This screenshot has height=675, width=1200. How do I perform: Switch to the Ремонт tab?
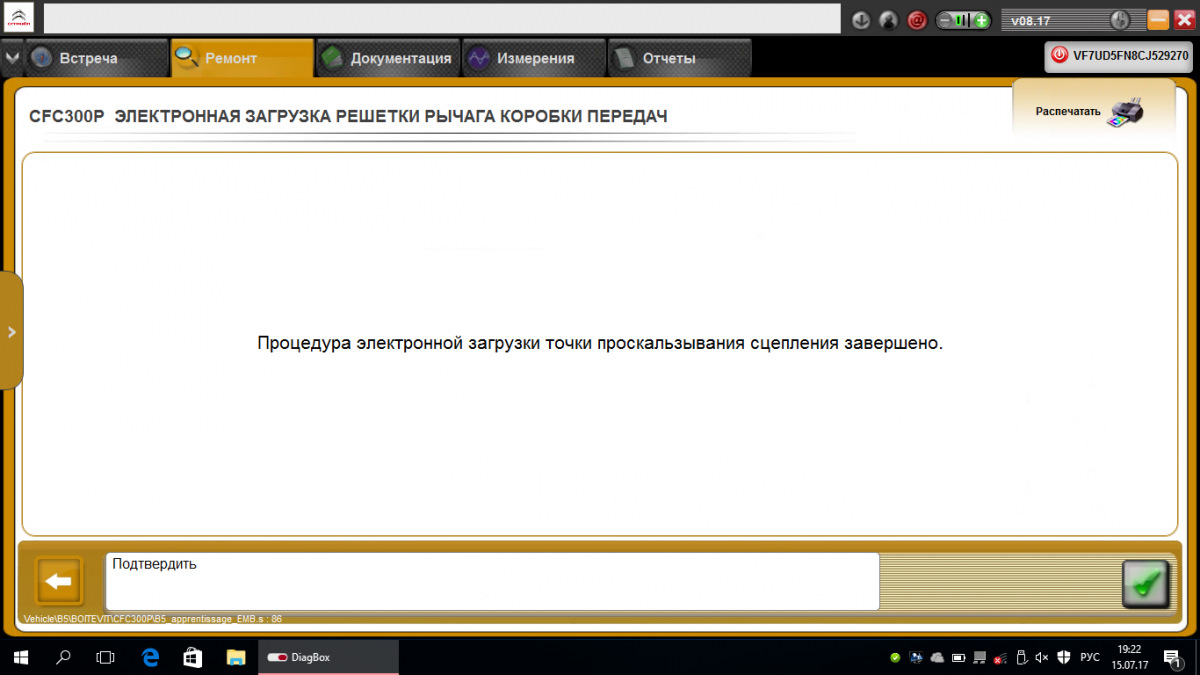(x=242, y=58)
